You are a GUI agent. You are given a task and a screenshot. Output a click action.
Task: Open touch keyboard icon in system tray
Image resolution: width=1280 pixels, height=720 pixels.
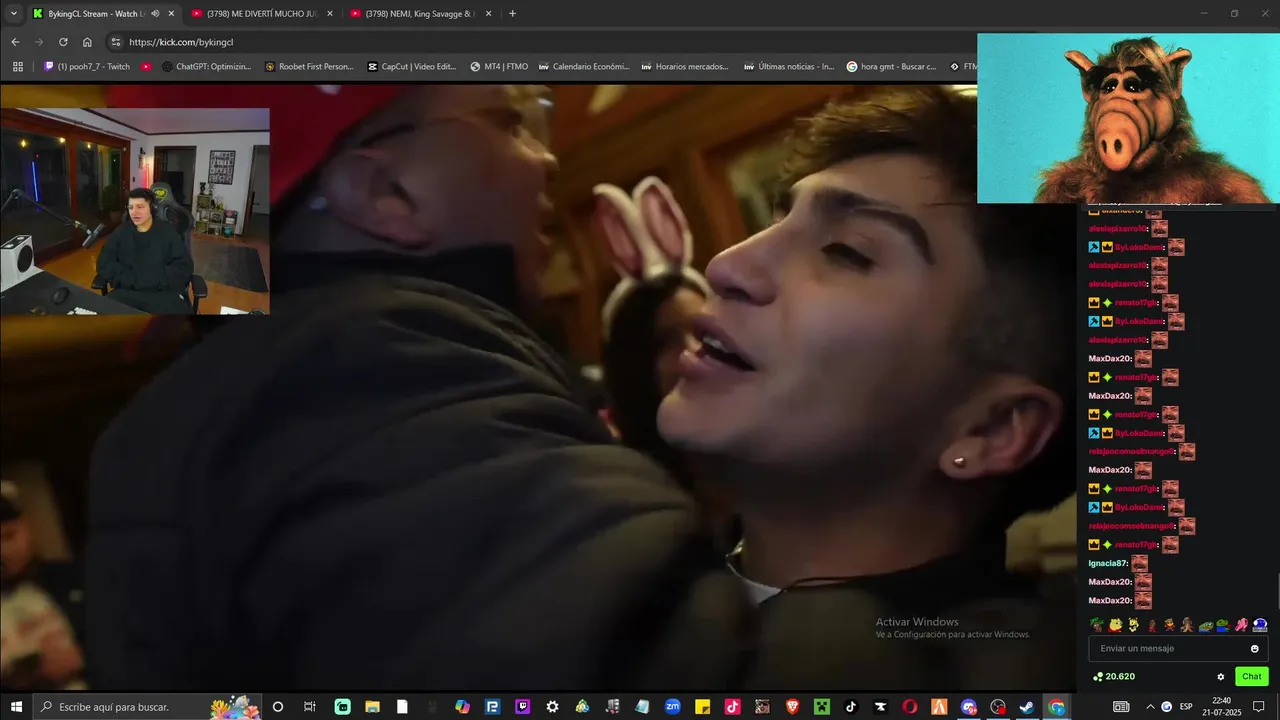tap(1121, 707)
